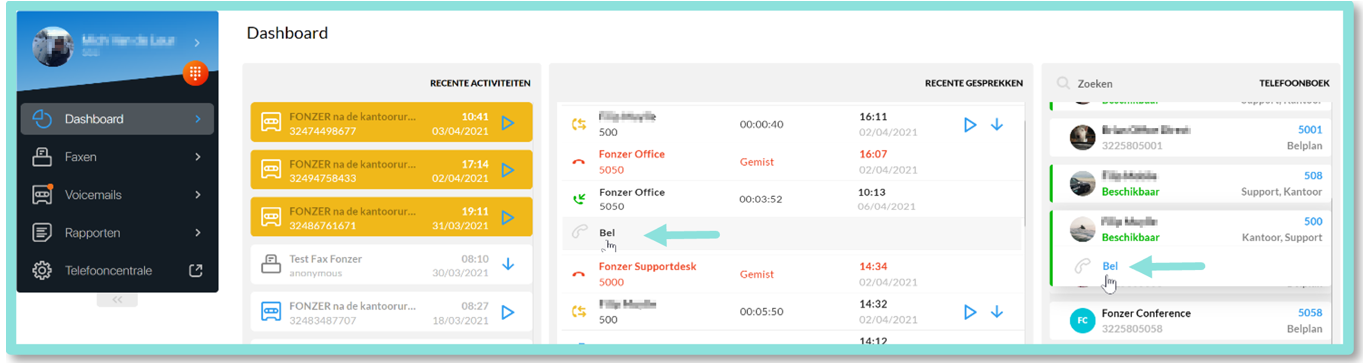Click the user profile photo in sidebar
This screenshot has height=363, width=1363.
coord(54,46)
